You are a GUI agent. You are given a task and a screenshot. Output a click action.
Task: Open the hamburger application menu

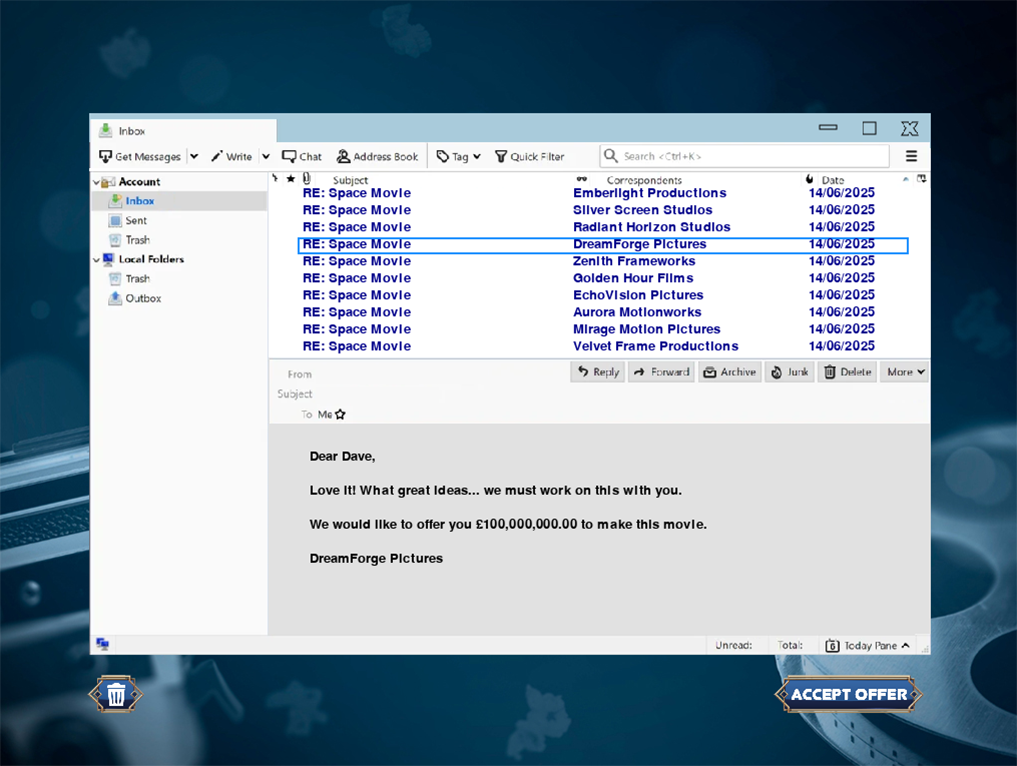click(x=911, y=156)
